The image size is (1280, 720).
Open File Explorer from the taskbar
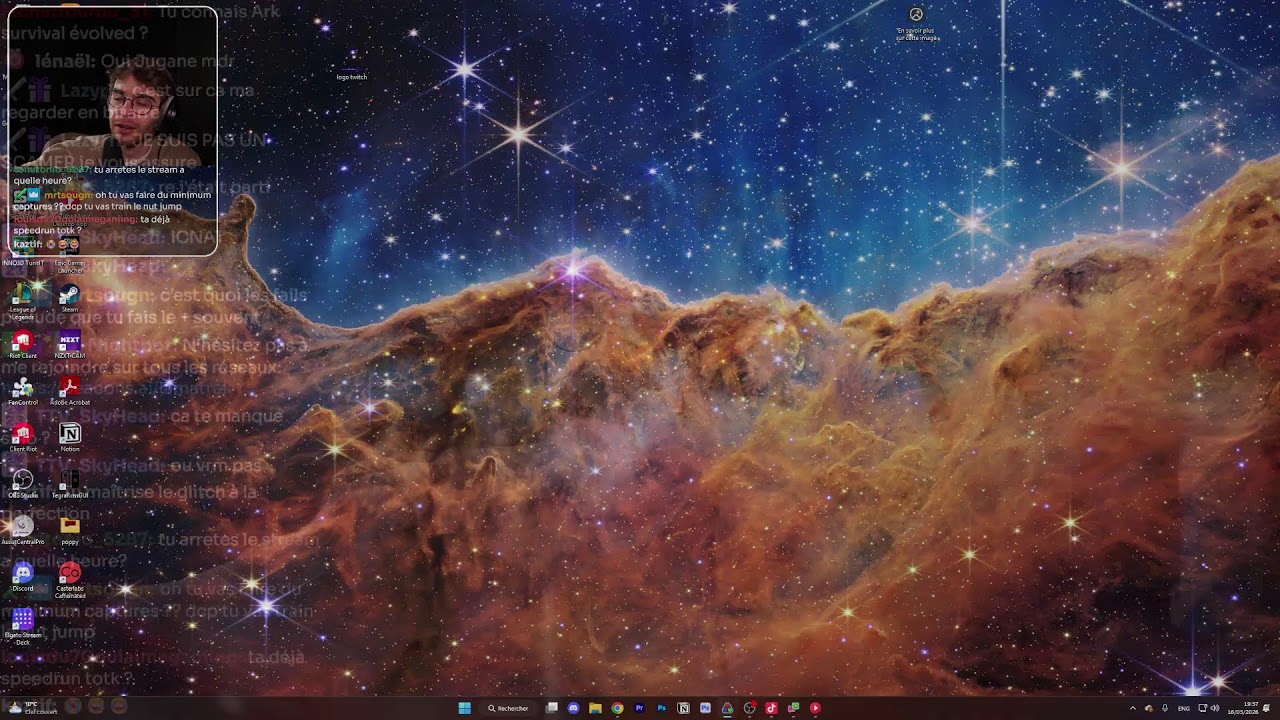(595, 708)
